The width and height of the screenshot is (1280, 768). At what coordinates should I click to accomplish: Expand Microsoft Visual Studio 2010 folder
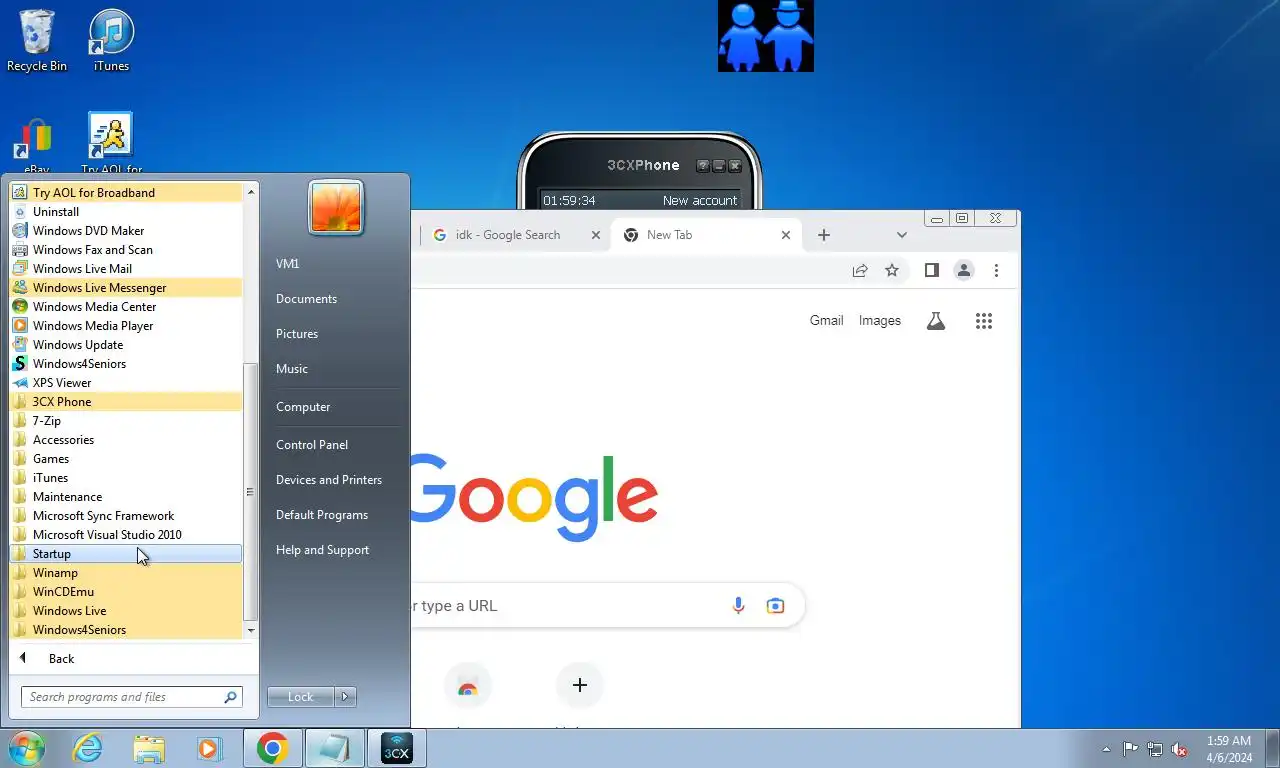click(126, 534)
